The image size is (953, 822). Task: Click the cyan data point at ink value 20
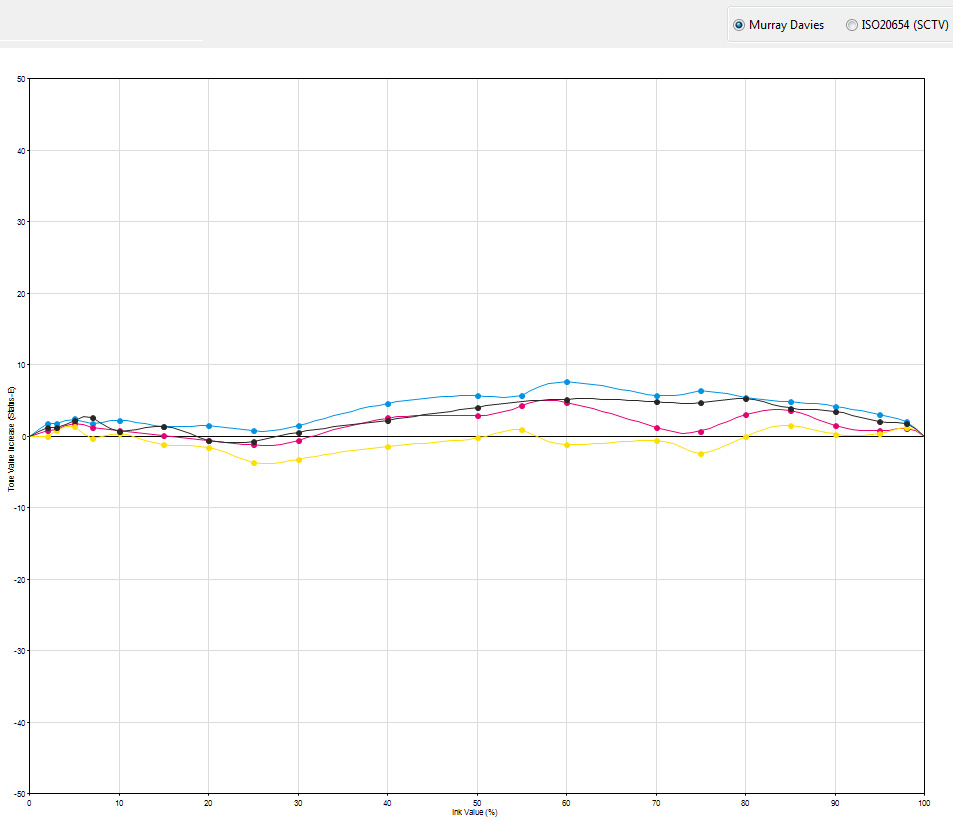209,426
